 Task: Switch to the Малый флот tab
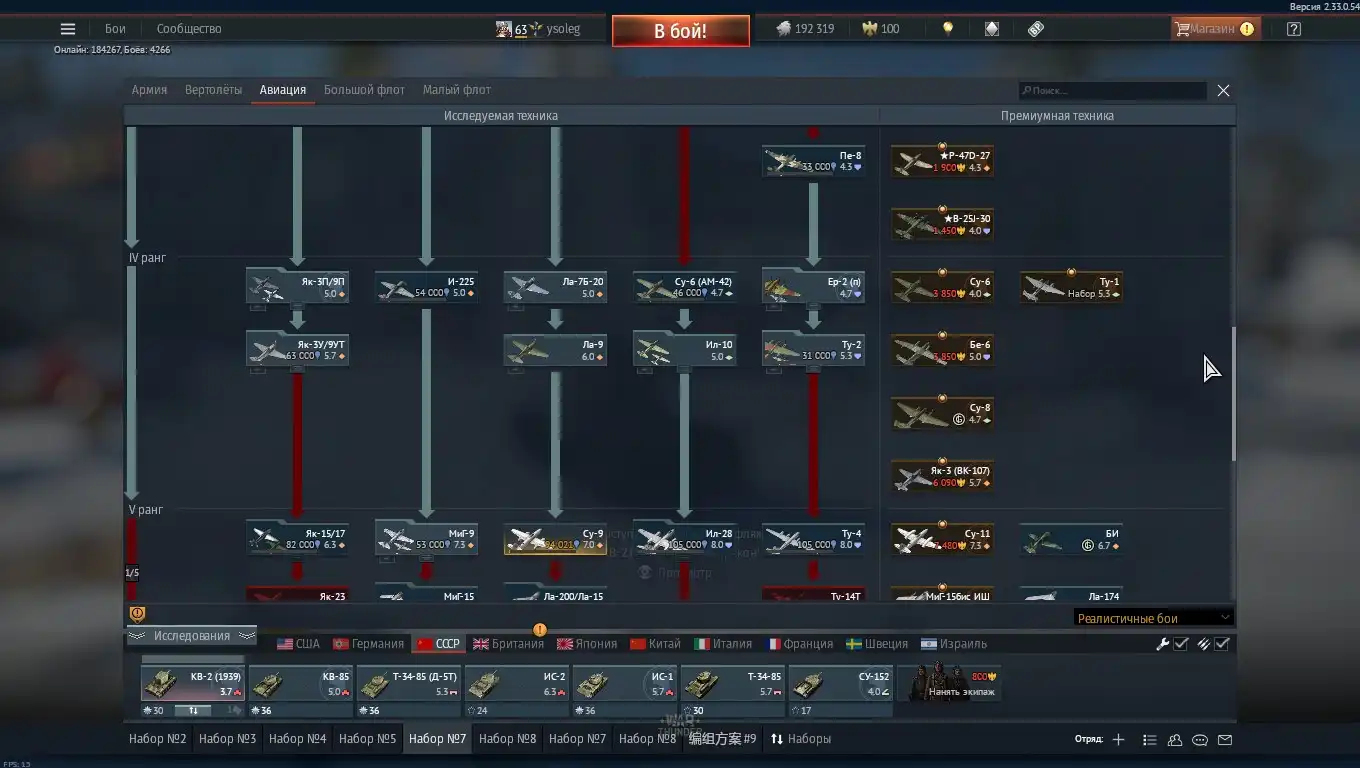click(456, 90)
